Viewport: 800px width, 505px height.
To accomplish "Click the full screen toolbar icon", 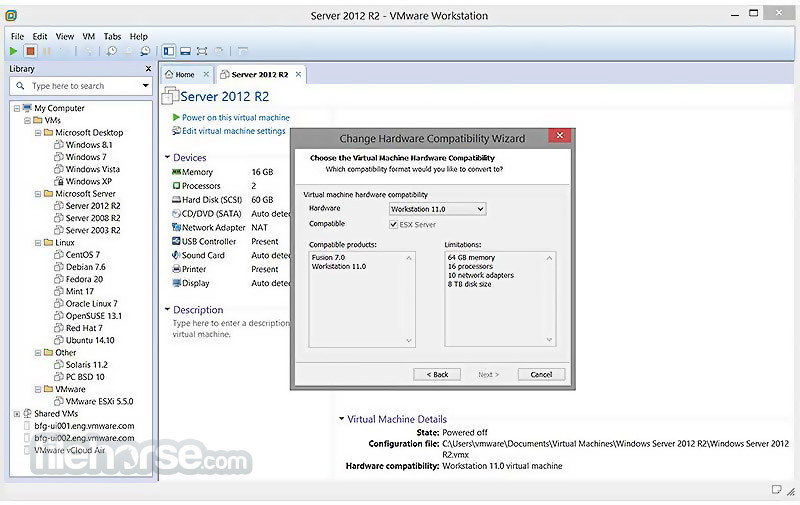I will 202,51.
